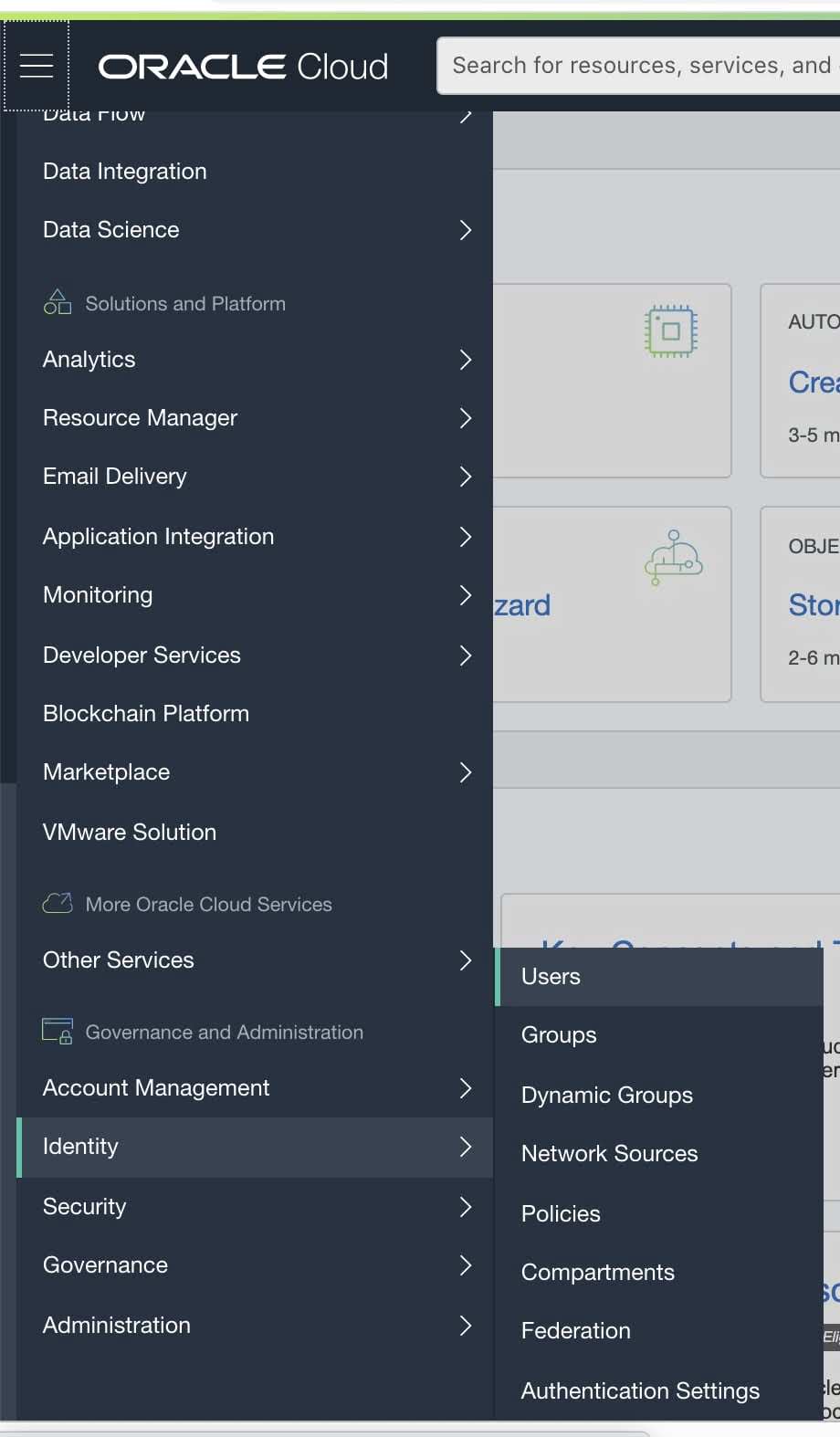Screen dimensions: 840x1437
Task: Expand Developer Services submenu chevron
Action: click(x=466, y=656)
